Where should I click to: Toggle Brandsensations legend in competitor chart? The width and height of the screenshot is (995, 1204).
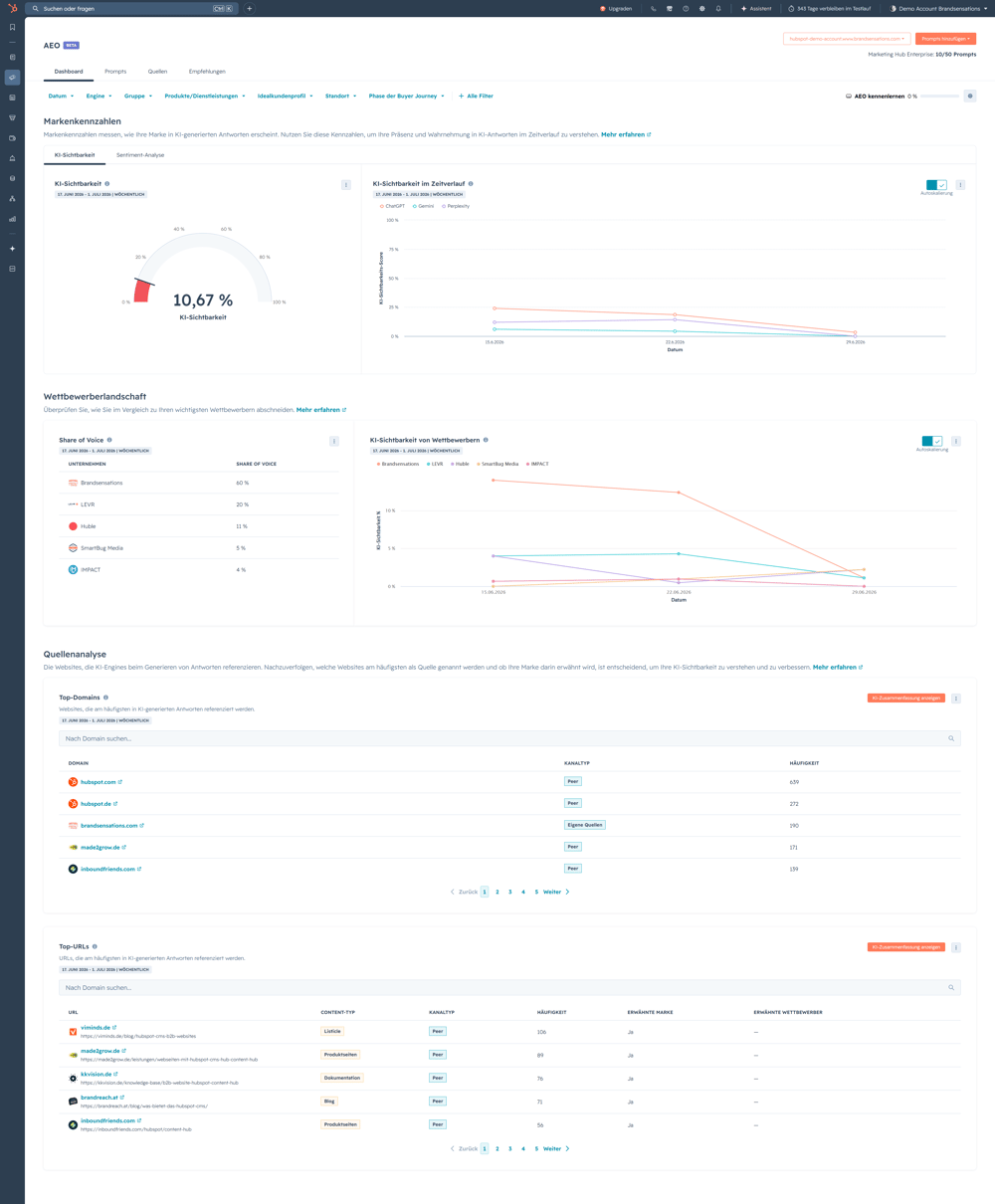pos(398,464)
